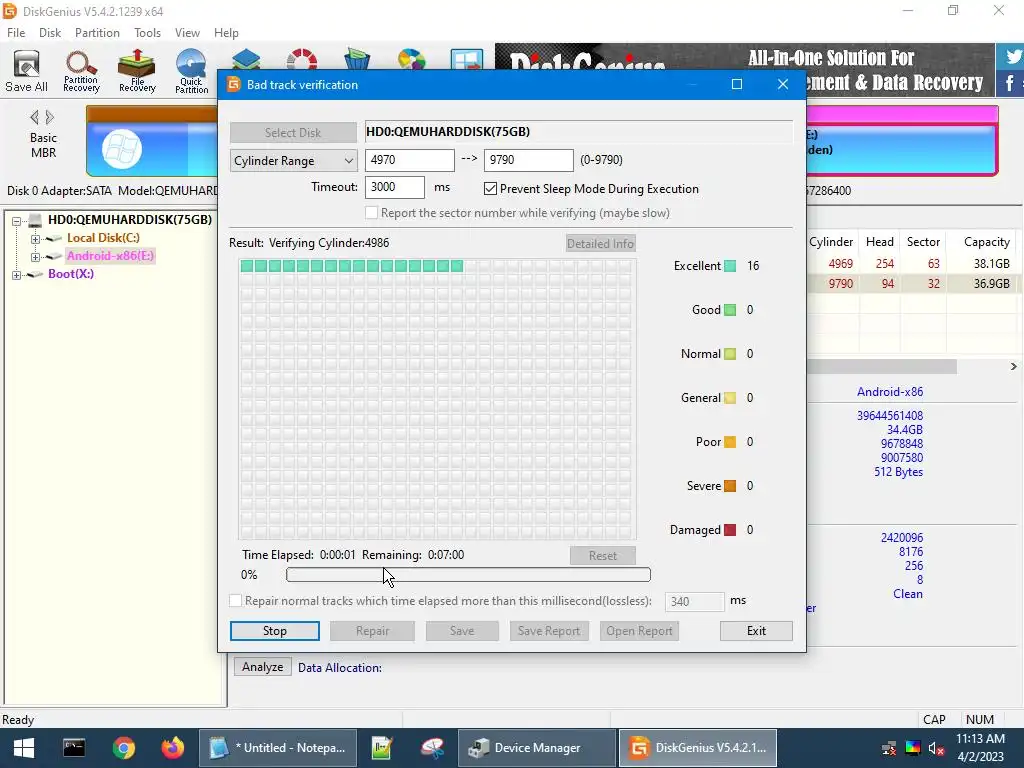Open Command Prompt from the taskbar
The height and width of the screenshot is (768, 1024).
pos(74,748)
